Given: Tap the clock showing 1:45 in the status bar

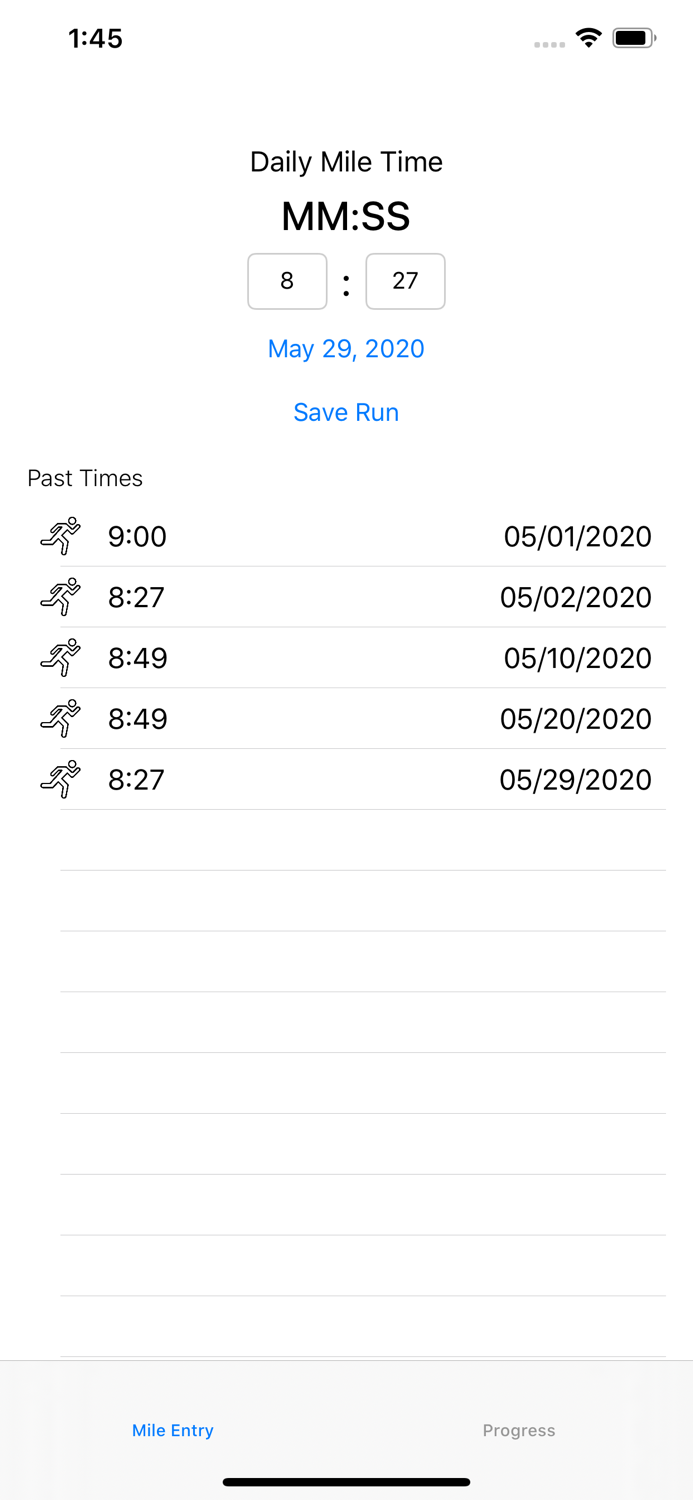Looking at the screenshot, I should (96, 38).
